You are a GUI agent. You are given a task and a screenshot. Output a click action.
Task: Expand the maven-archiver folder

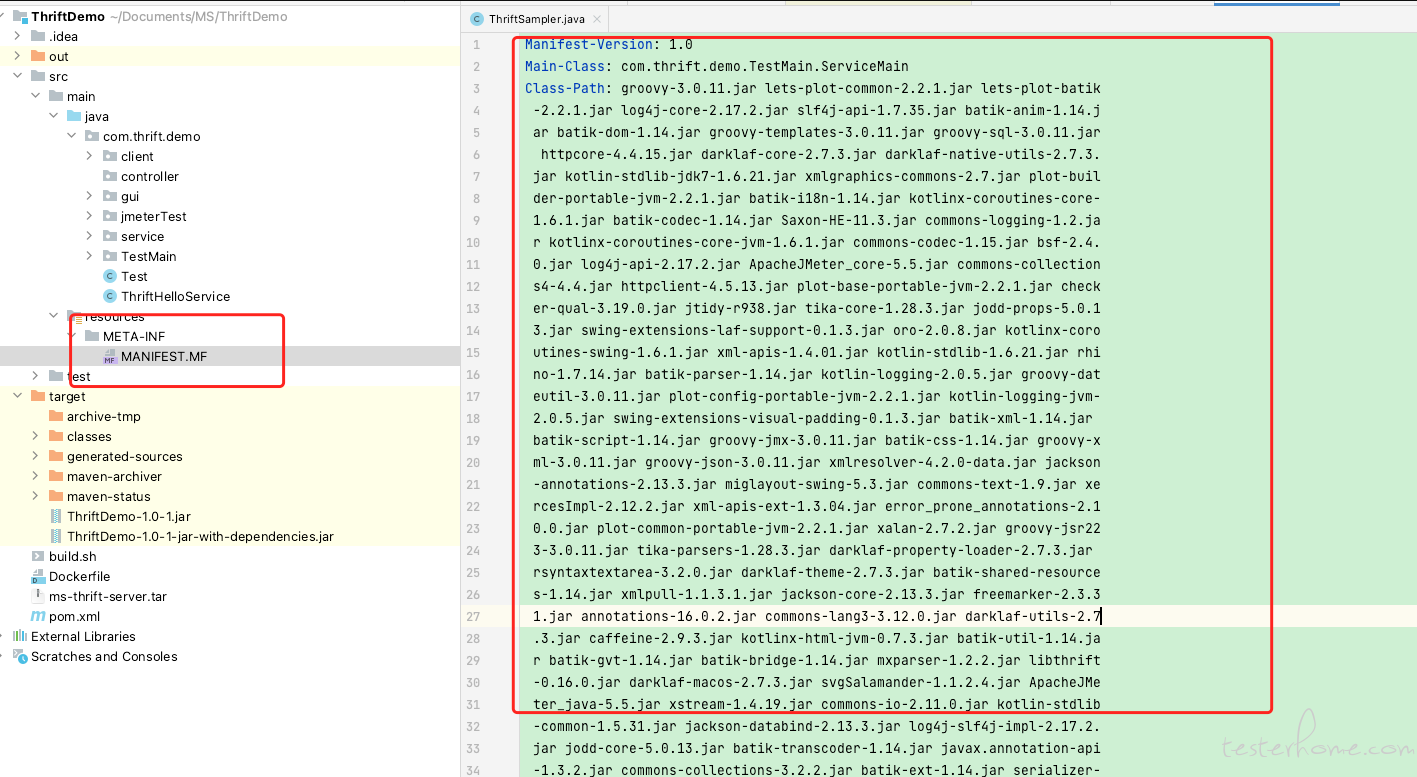coord(37,476)
